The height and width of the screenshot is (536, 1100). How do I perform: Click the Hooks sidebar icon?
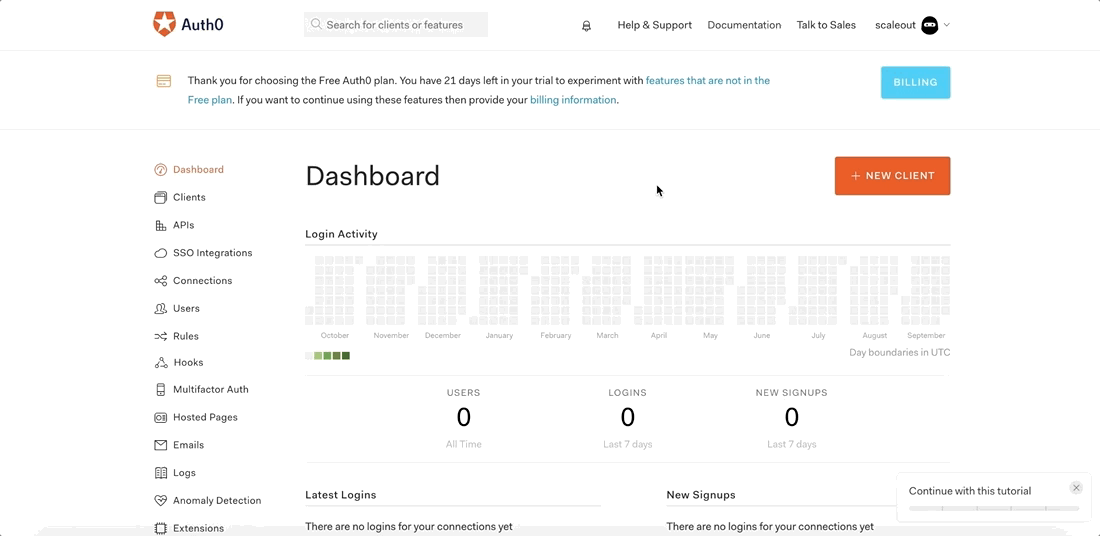[160, 363]
